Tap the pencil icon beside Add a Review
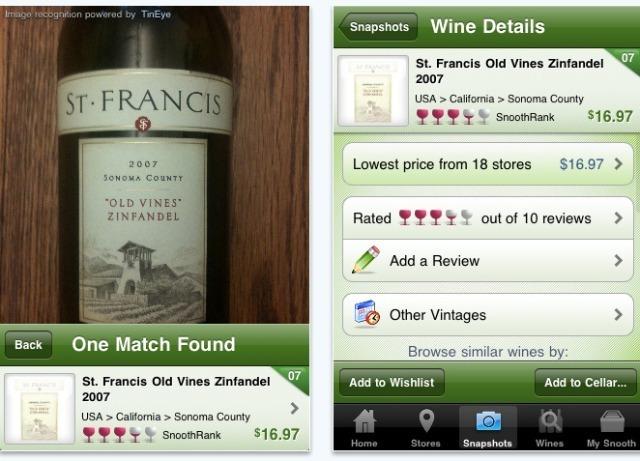Image resolution: width=640 pixels, height=461 pixels. click(366, 260)
